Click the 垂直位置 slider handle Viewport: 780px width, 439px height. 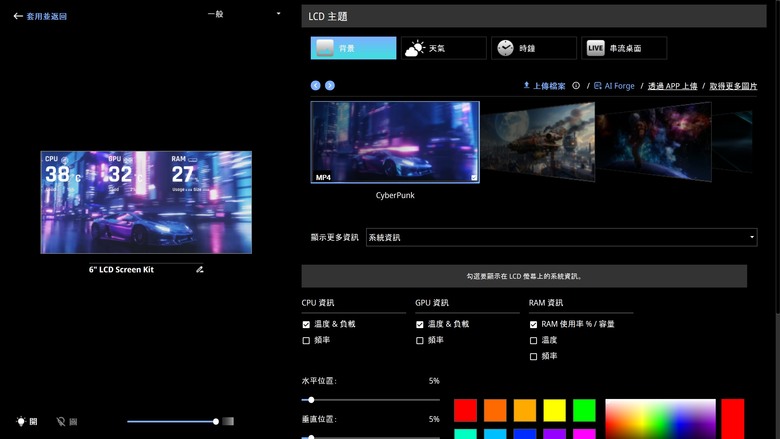311,437
